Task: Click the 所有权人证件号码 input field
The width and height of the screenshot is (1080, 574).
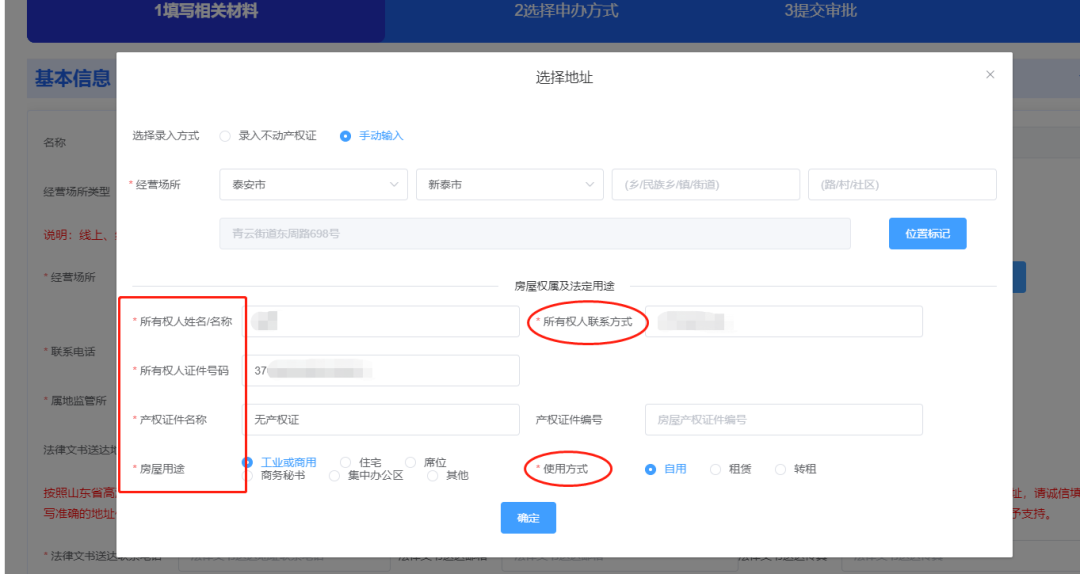Action: click(383, 371)
